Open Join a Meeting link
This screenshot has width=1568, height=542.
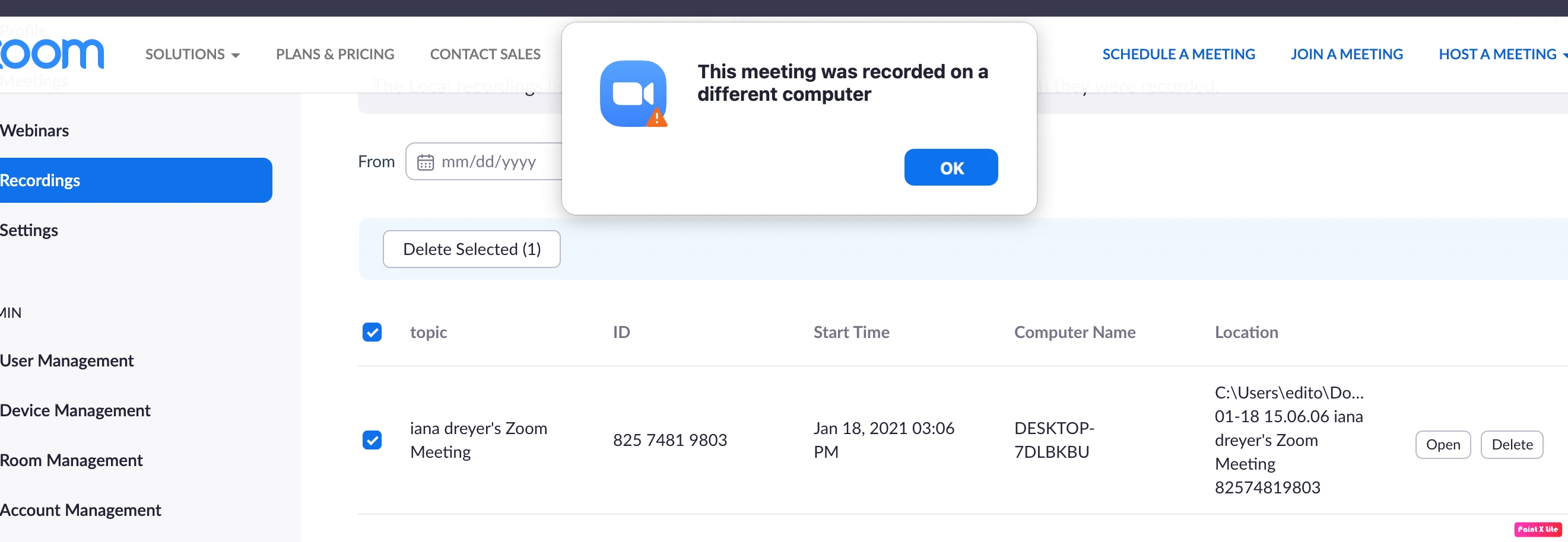pos(1347,54)
